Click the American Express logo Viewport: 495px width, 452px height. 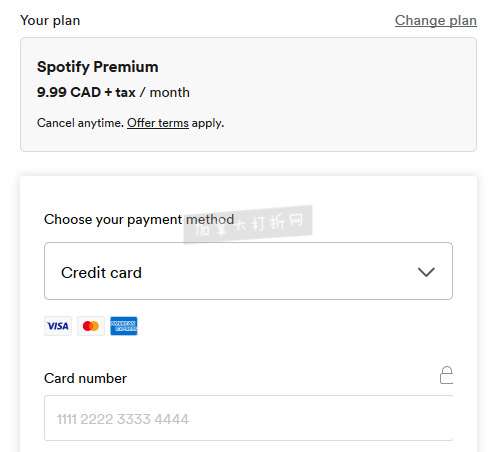click(x=124, y=326)
